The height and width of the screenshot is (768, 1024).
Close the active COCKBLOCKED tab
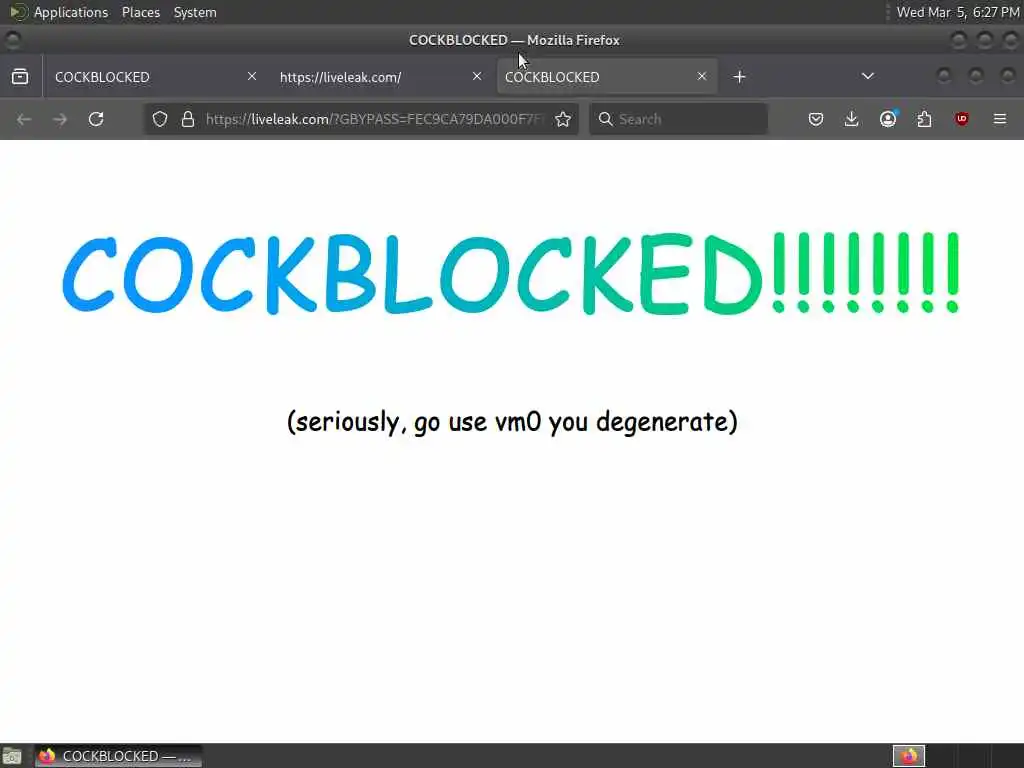click(x=702, y=76)
